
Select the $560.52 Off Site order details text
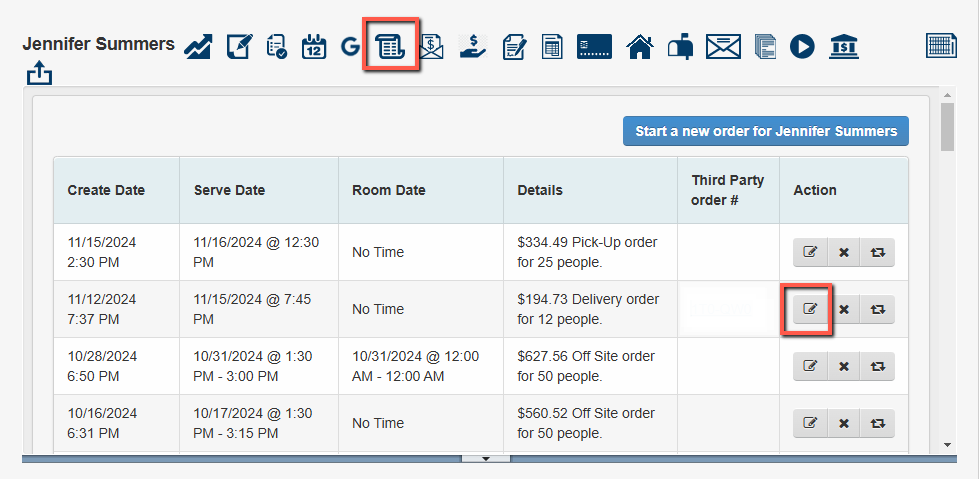click(x=586, y=423)
